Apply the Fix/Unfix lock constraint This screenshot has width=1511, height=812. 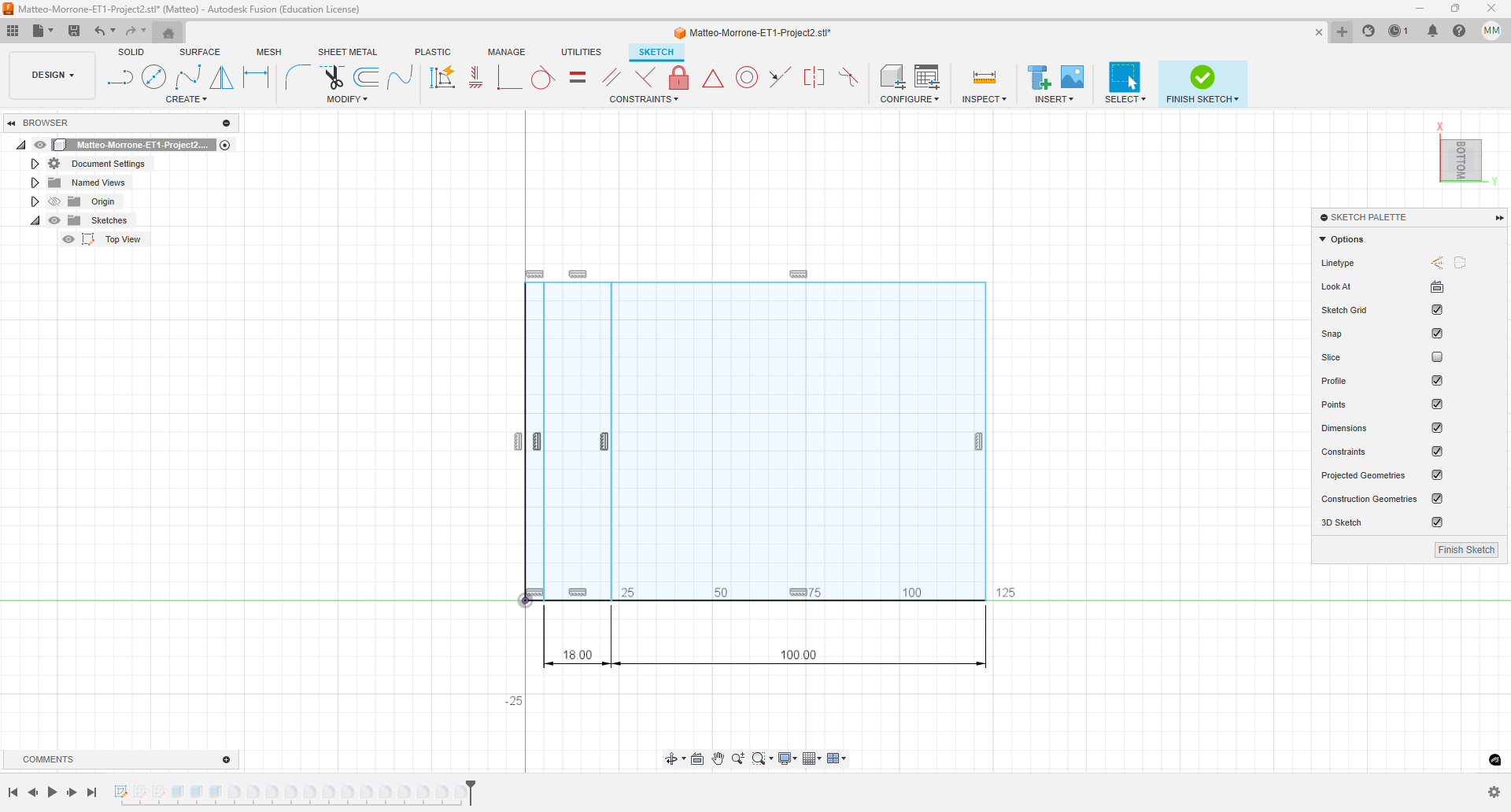[678, 77]
